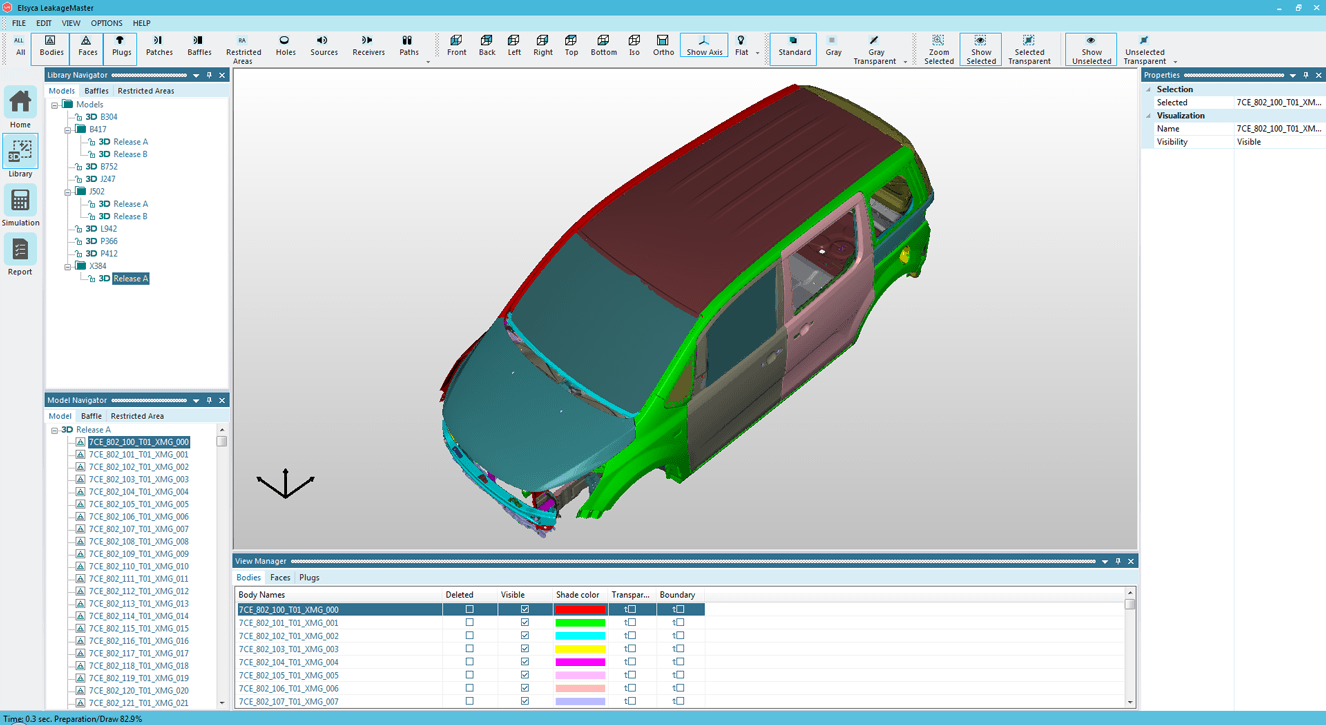Check Deleted box for 7CE_802_102_T01_XMG_002
Viewport: 1326px width, 725px height.
tap(469, 636)
